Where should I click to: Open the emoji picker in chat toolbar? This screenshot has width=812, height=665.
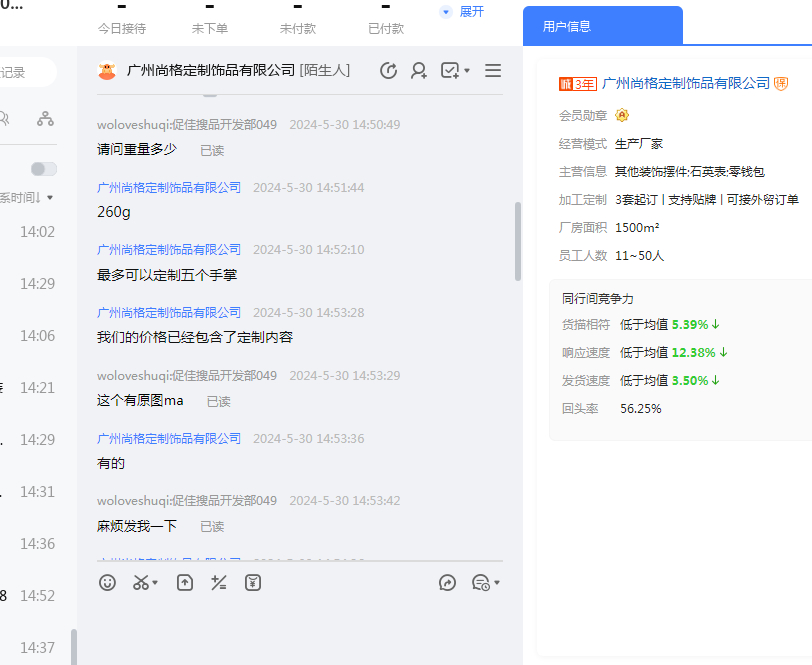click(x=107, y=582)
